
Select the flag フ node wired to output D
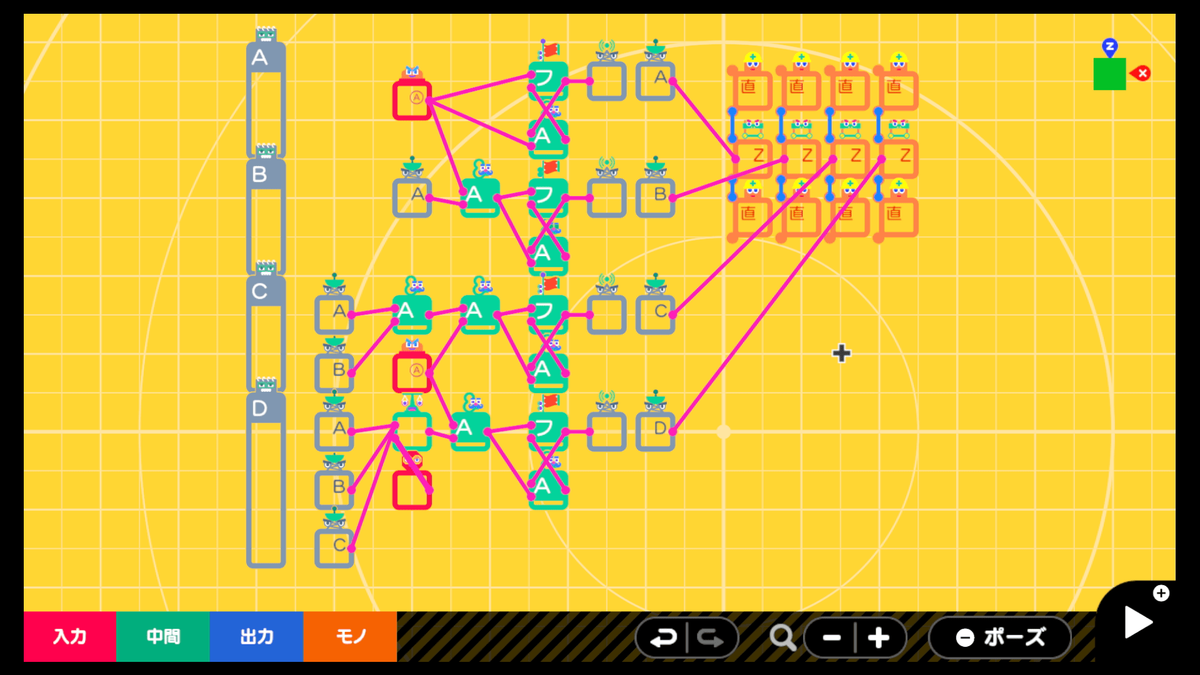[548, 431]
